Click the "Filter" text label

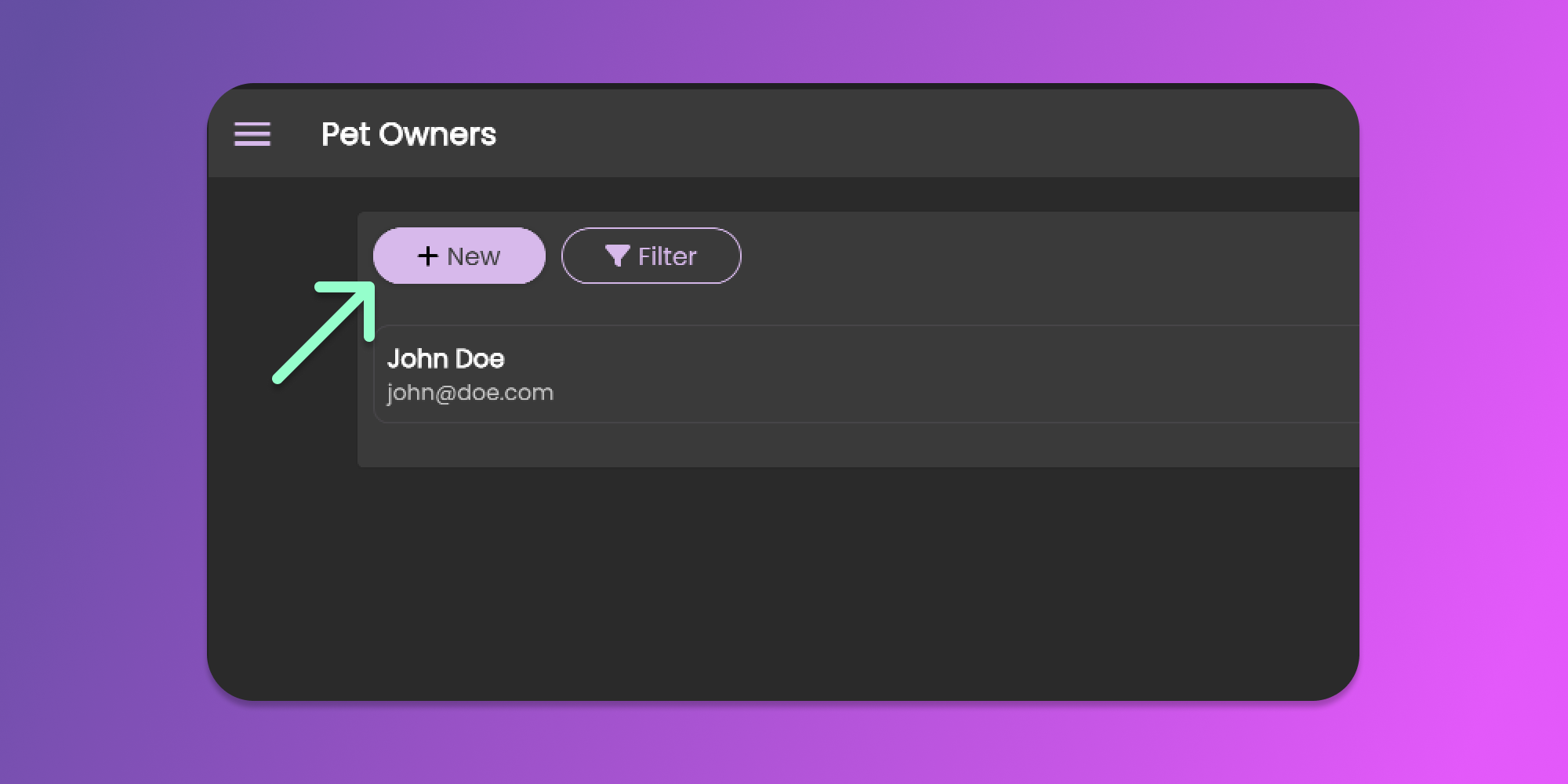tap(667, 256)
